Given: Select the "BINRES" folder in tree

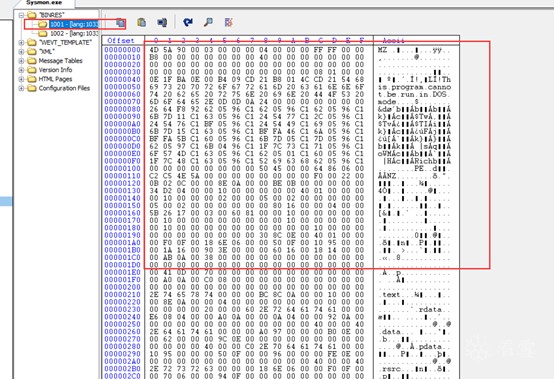Looking at the screenshot, I should [x=52, y=15].
